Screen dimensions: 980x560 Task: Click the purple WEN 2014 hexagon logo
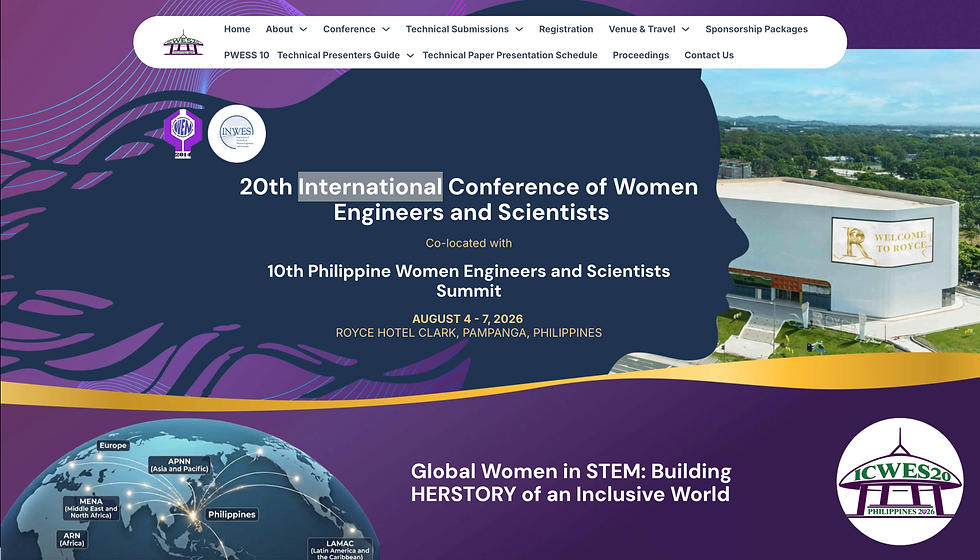coord(182,133)
